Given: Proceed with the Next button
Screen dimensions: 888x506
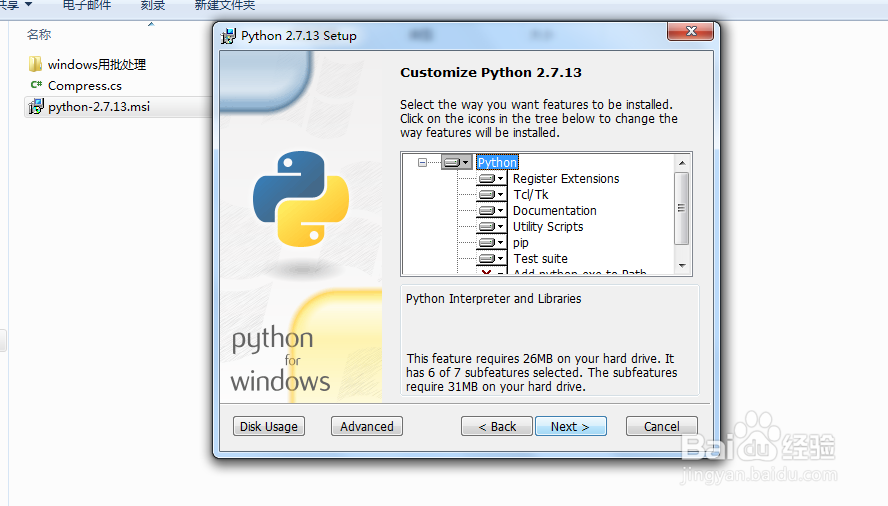Looking at the screenshot, I should coord(571,426).
